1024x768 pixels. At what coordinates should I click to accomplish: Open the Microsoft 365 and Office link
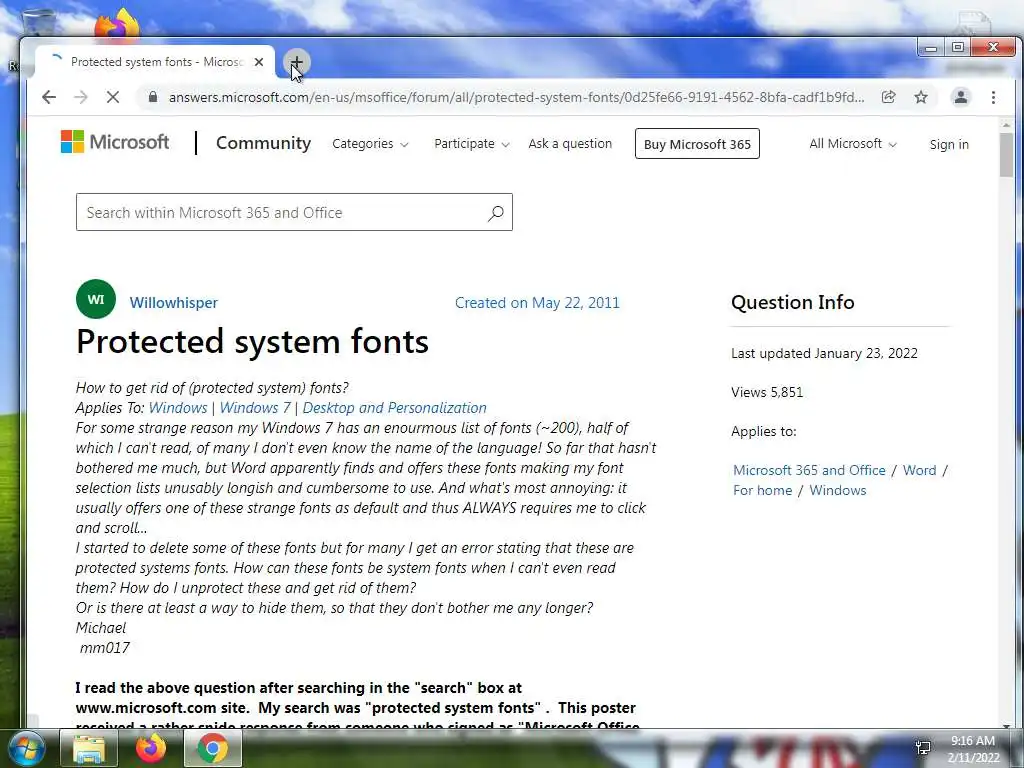point(809,470)
